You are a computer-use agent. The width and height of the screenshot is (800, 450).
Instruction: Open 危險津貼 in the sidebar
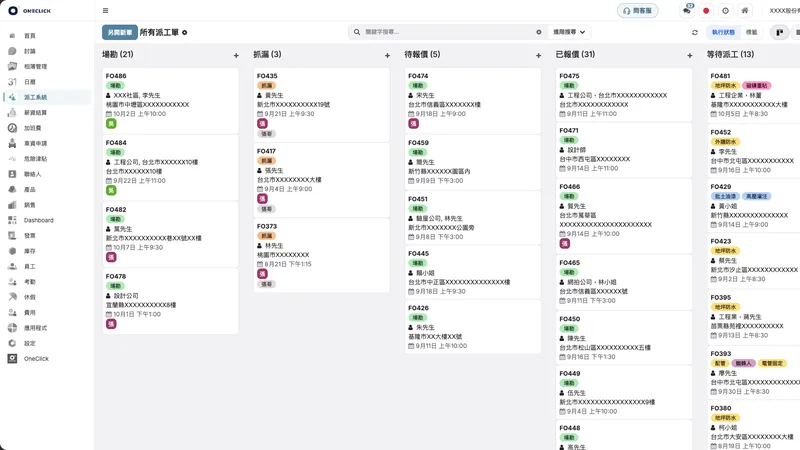[x=35, y=159]
